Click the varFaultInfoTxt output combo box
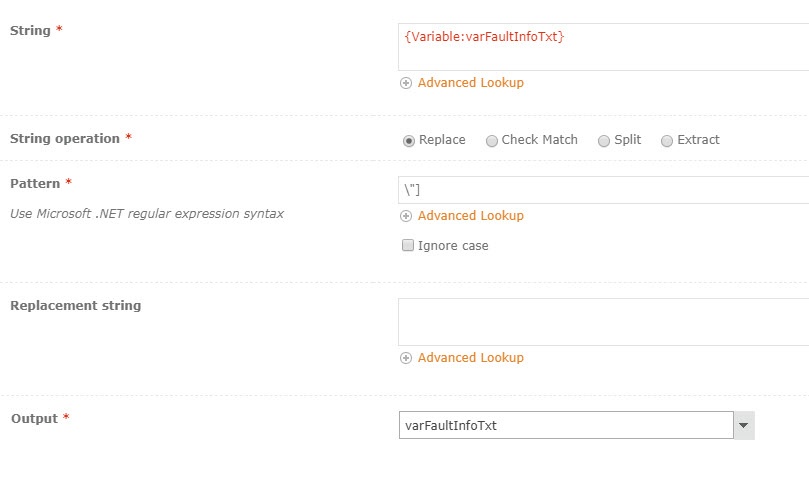The height and width of the screenshot is (489, 809). pos(566,426)
